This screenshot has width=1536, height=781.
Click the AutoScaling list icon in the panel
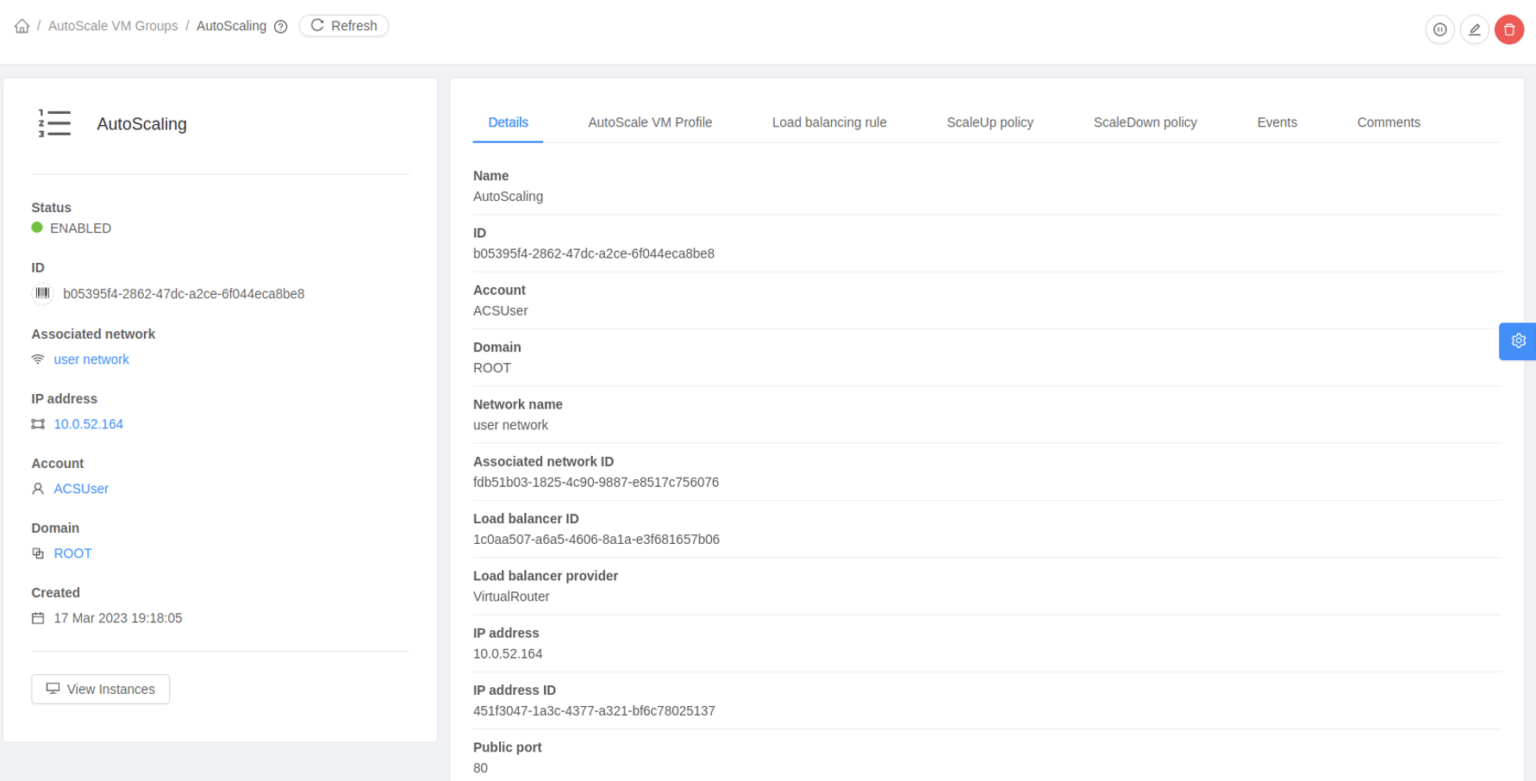[53, 122]
